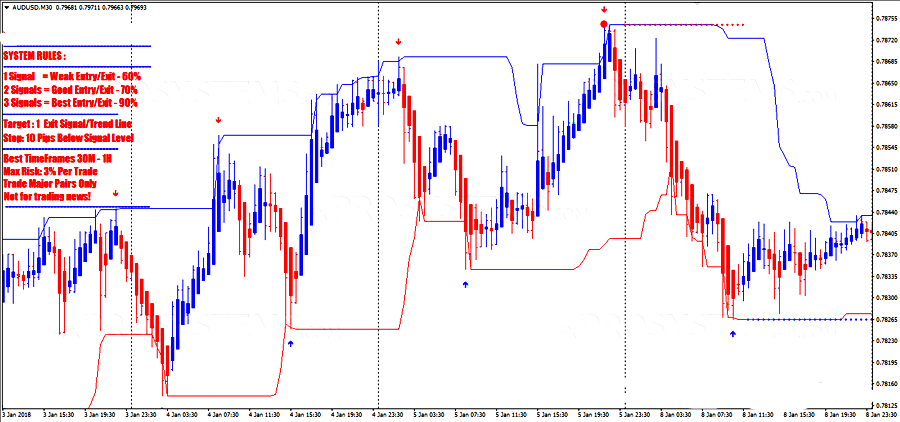The width and height of the screenshot is (900, 422).
Task: Select the '2 Signals = Good Entry/Exit - 70%' line
Action: pos(71,90)
